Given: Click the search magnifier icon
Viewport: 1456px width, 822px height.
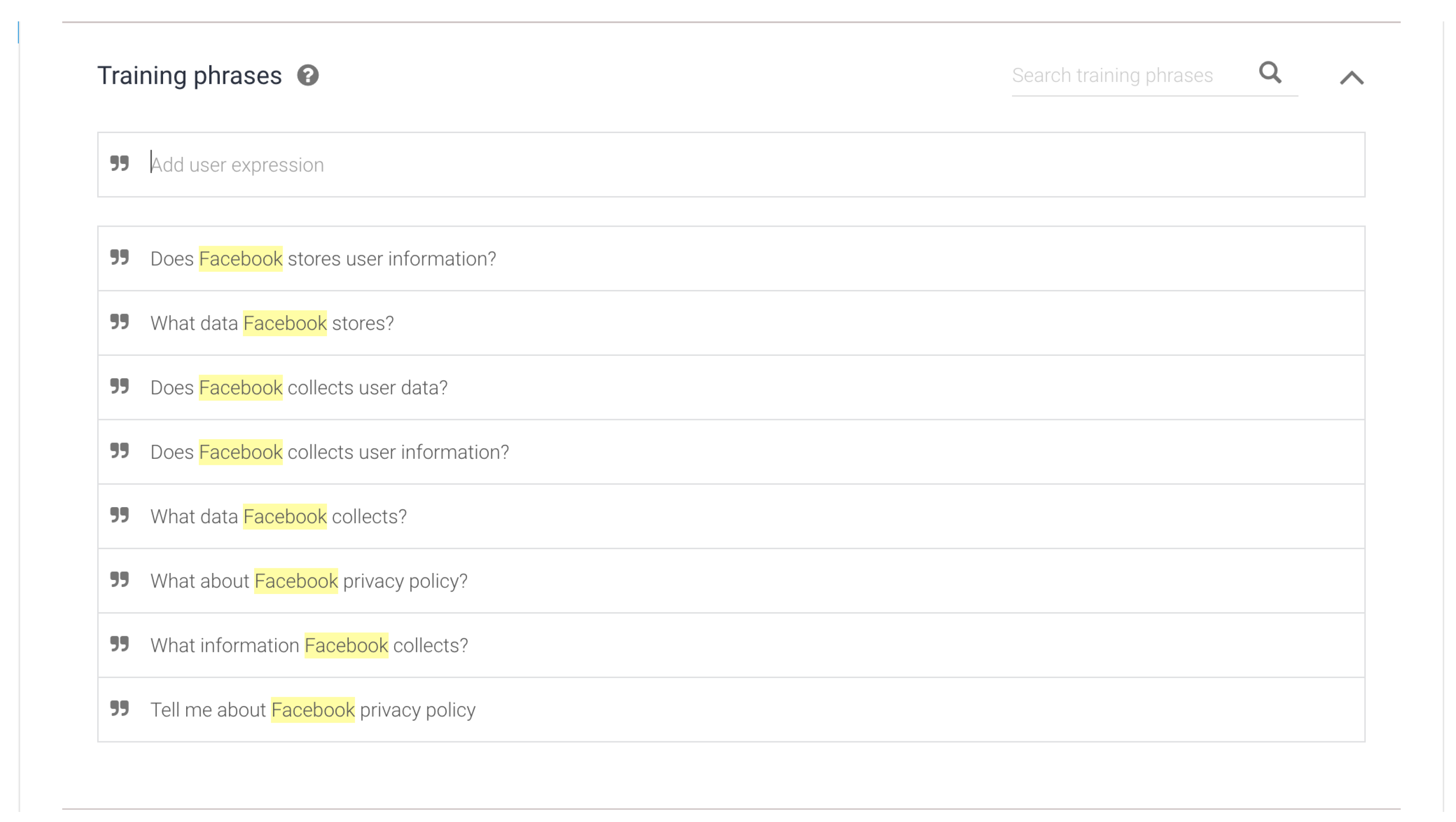Looking at the screenshot, I should pos(1270,73).
